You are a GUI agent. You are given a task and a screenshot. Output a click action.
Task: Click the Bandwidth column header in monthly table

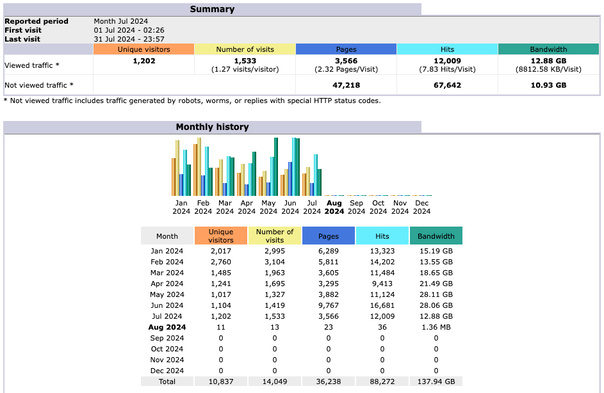coord(436,236)
